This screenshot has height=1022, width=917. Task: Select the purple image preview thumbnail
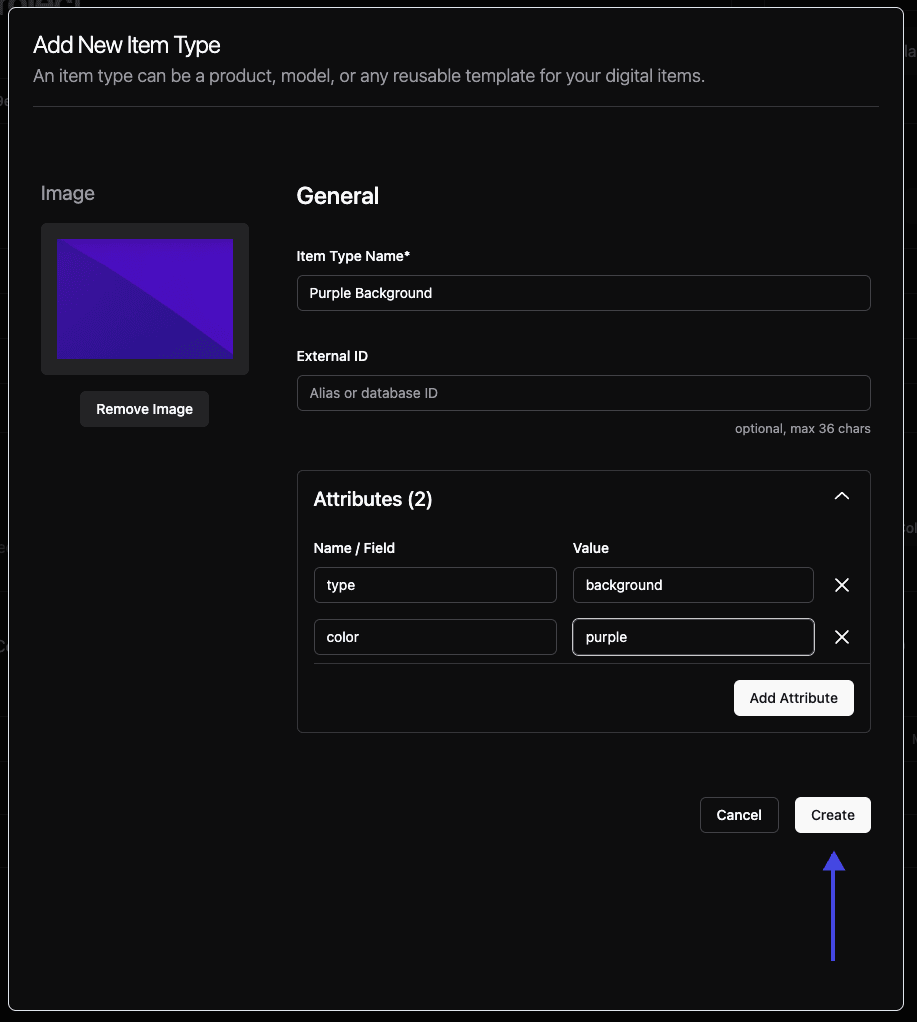pos(145,299)
